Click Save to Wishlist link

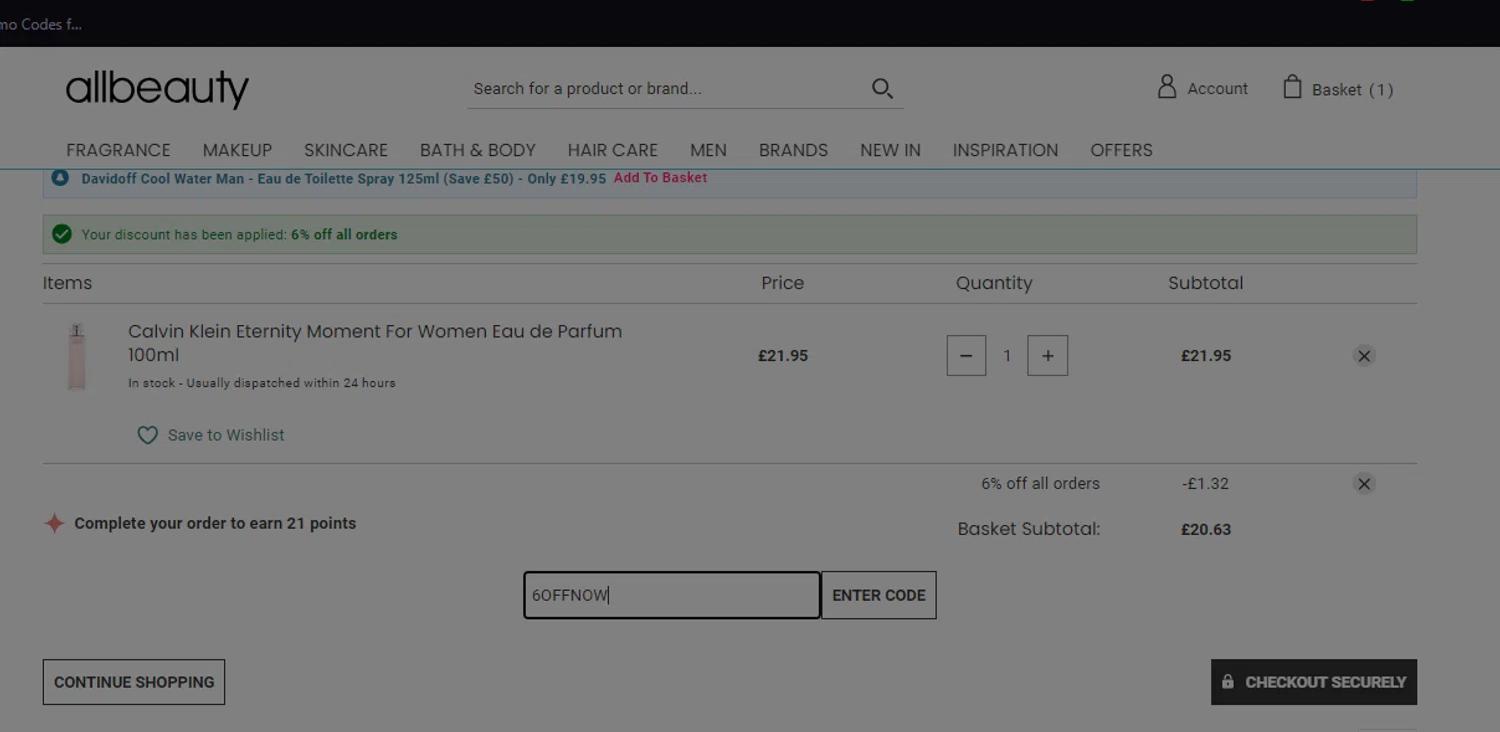pos(226,435)
